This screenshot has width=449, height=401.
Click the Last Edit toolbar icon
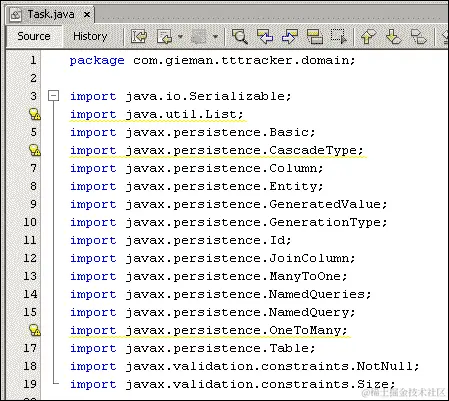click(139, 36)
